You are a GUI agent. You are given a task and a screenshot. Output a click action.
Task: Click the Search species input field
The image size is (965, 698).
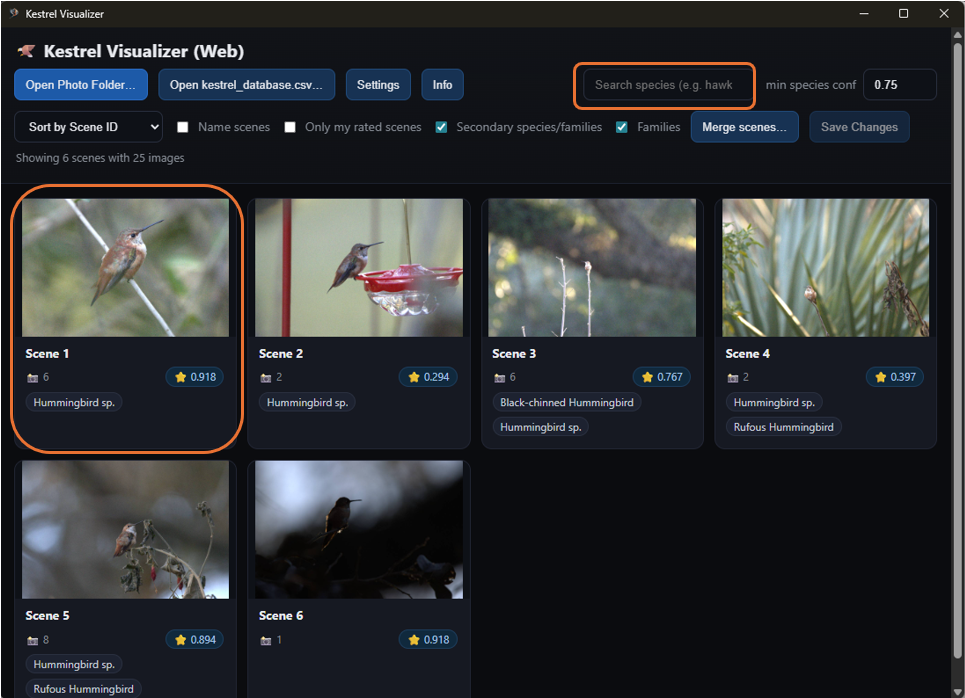tap(664, 86)
